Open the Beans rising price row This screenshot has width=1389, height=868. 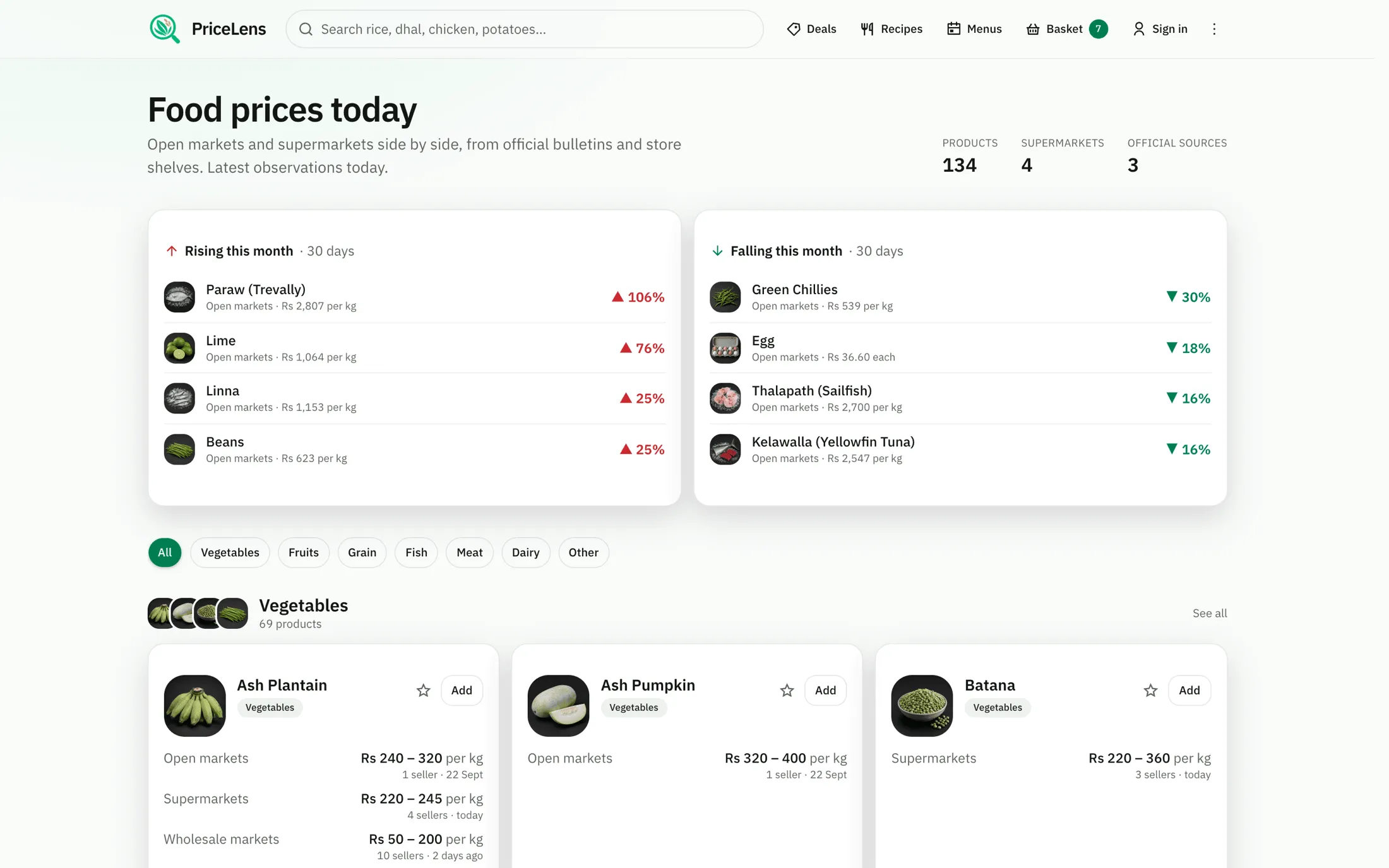pyautogui.click(x=414, y=449)
